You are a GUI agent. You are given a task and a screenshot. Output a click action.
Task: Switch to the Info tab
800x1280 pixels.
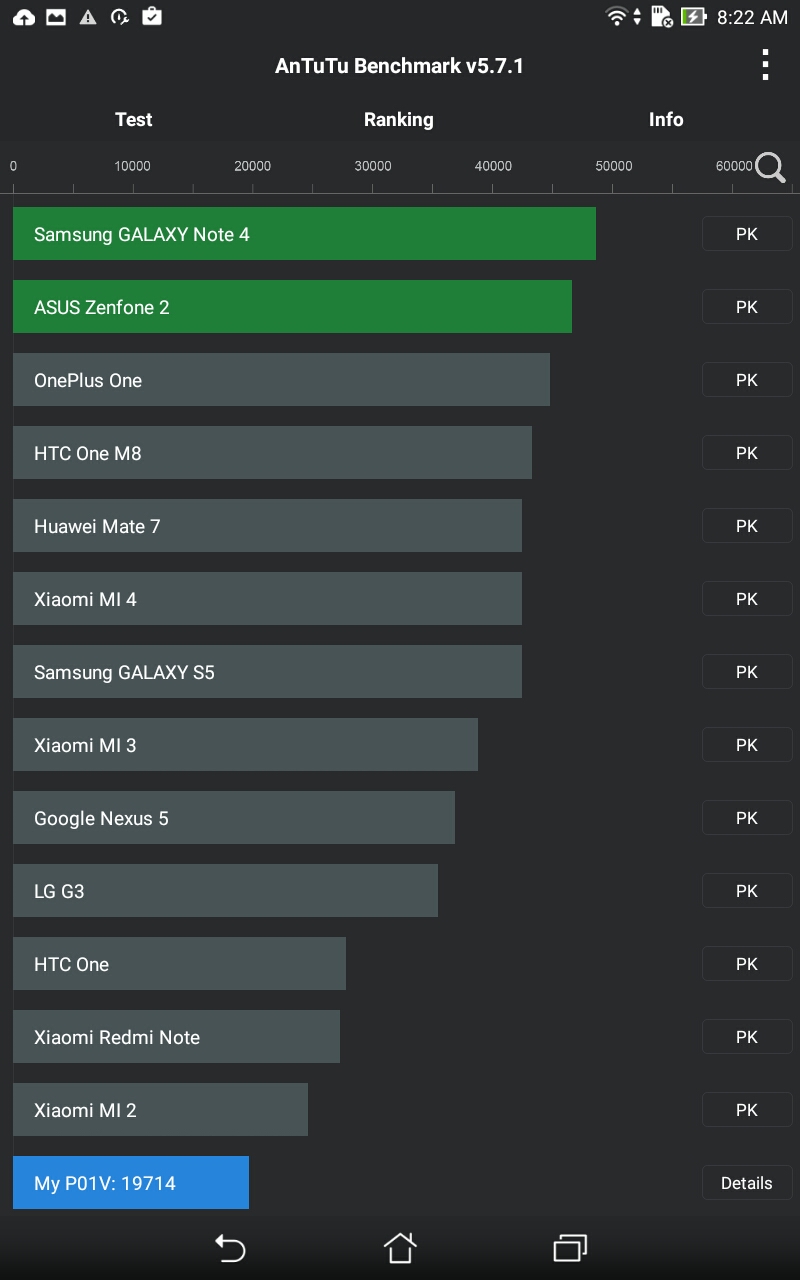[665, 119]
